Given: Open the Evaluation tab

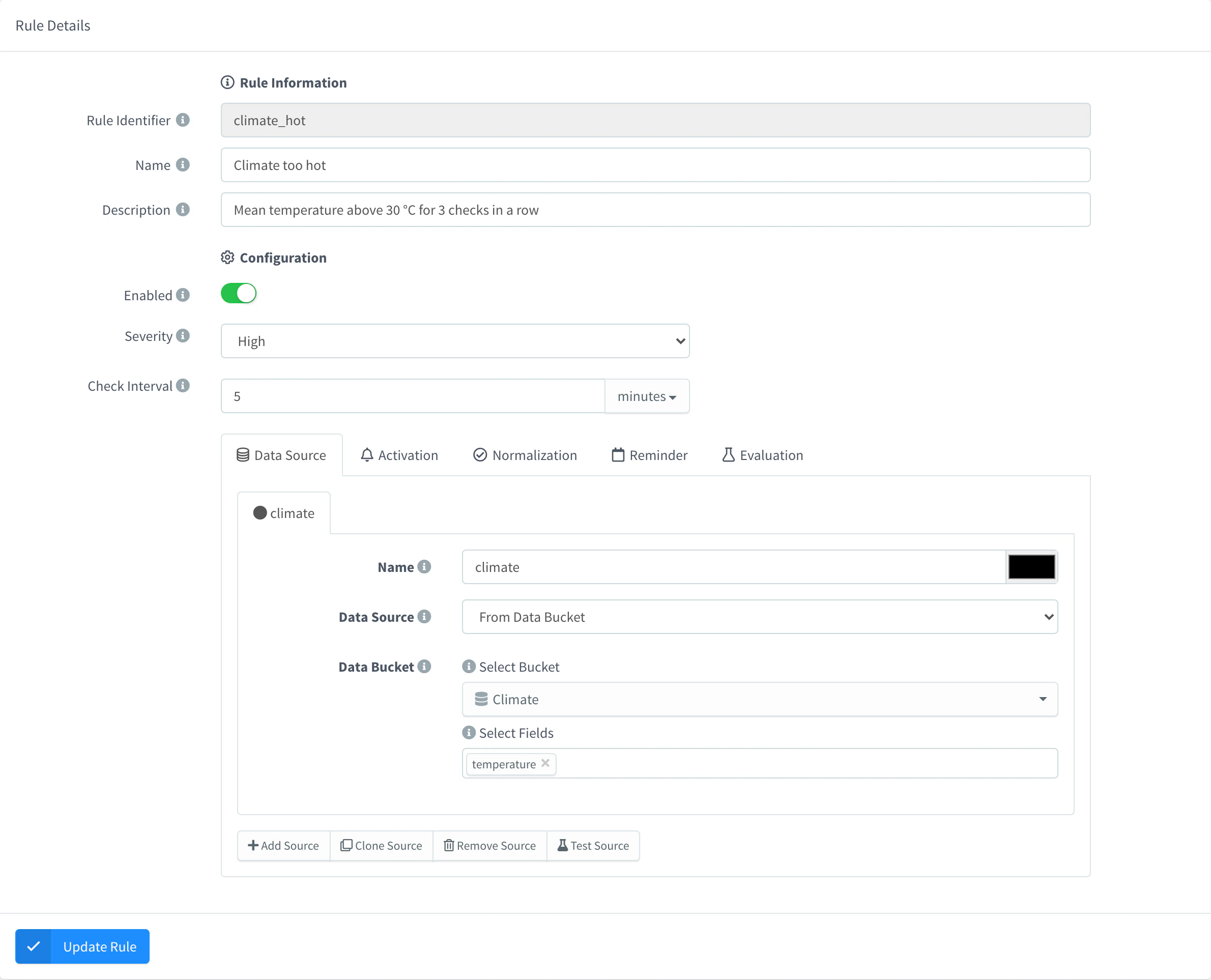Looking at the screenshot, I should tap(762, 455).
